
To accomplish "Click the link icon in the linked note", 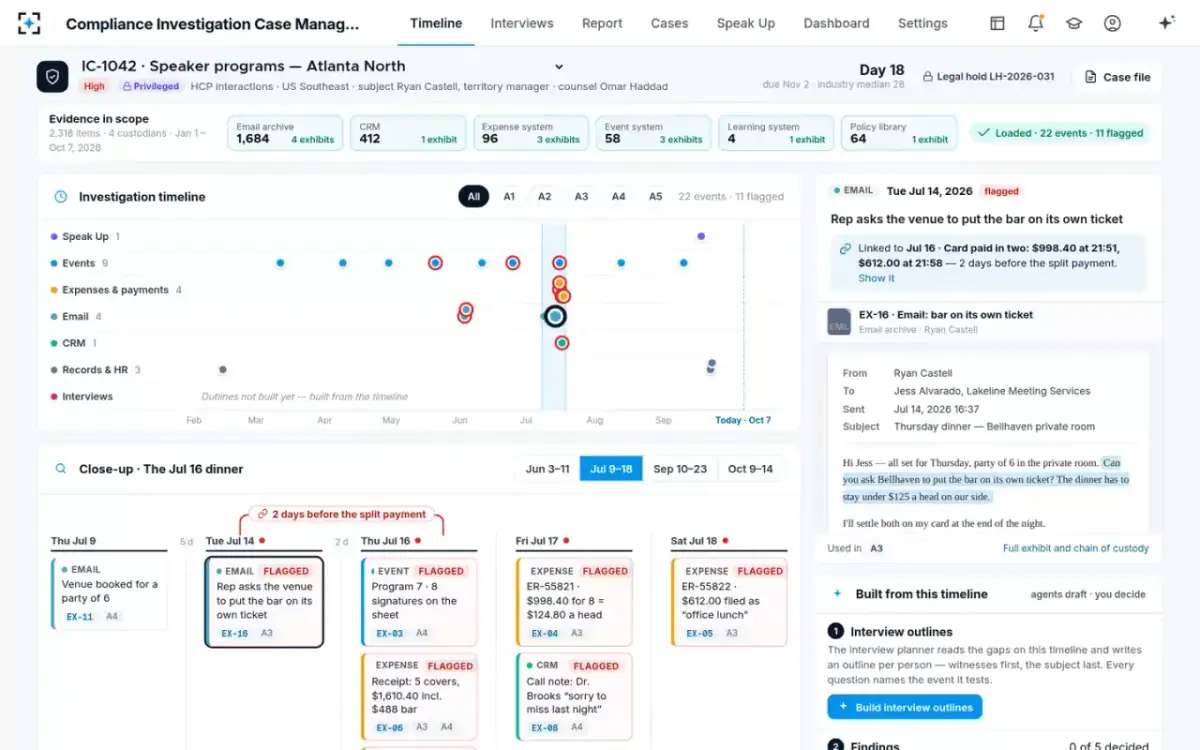I will click(845, 248).
